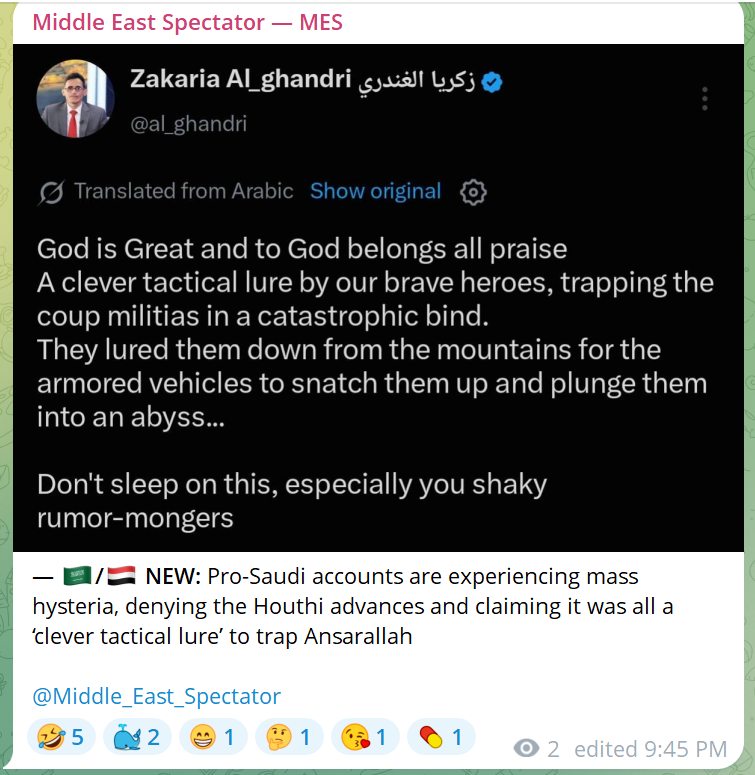The width and height of the screenshot is (755, 775).
Task: Open the embedded tweet screenshot image
Action: pos(378,298)
